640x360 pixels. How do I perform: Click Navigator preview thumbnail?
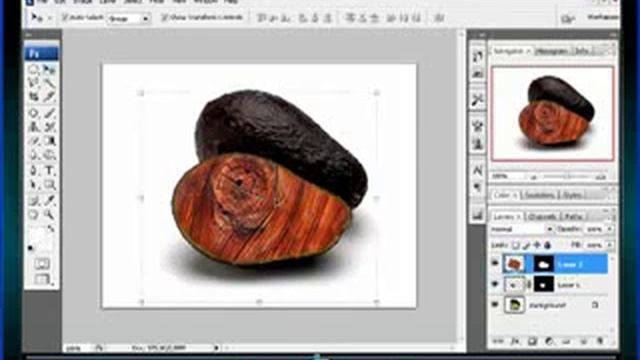coord(552,113)
